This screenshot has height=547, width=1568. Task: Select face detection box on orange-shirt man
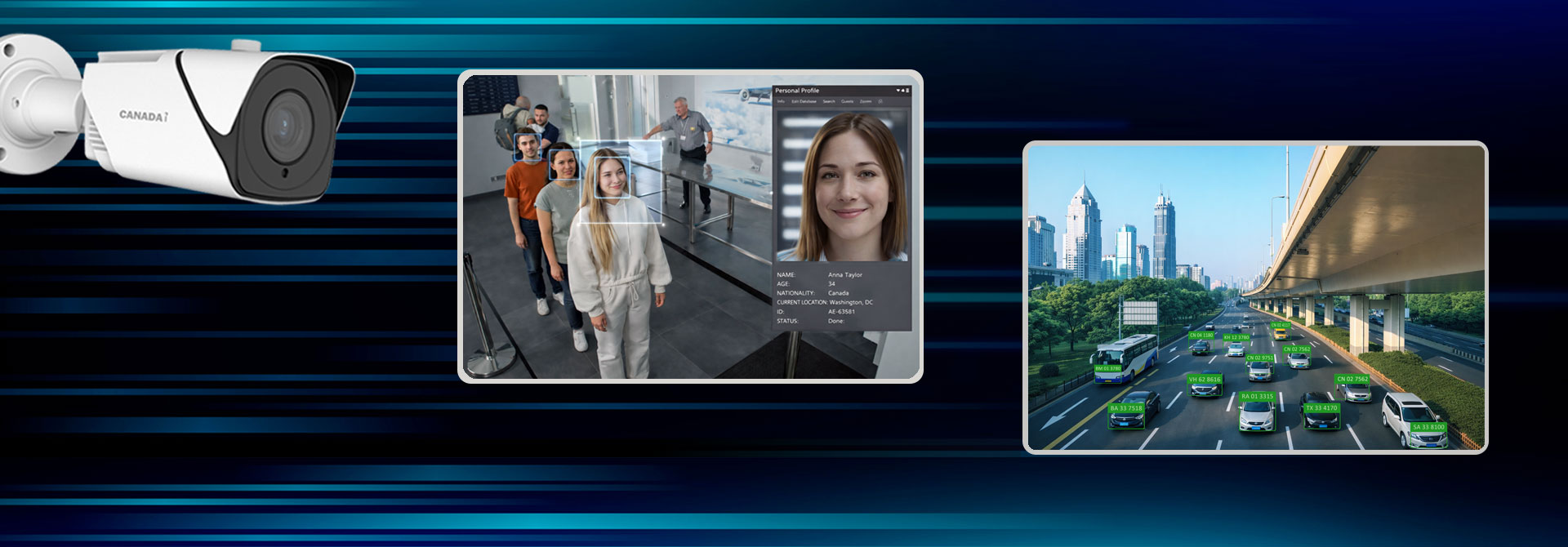point(528,148)
